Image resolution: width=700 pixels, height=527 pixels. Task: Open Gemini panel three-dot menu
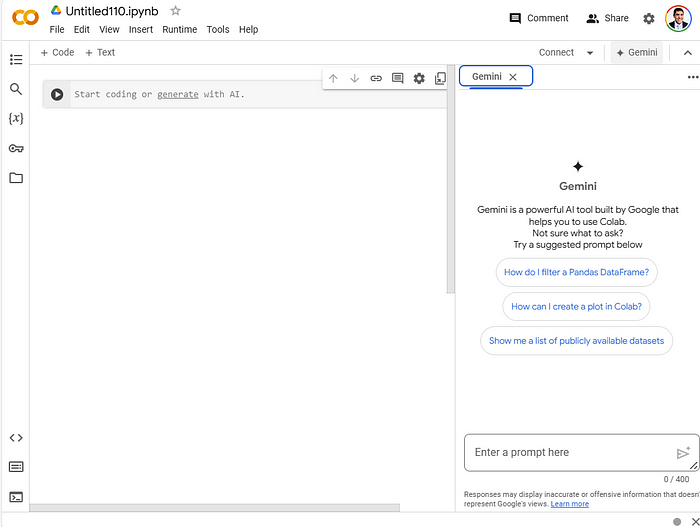[693, 77]
